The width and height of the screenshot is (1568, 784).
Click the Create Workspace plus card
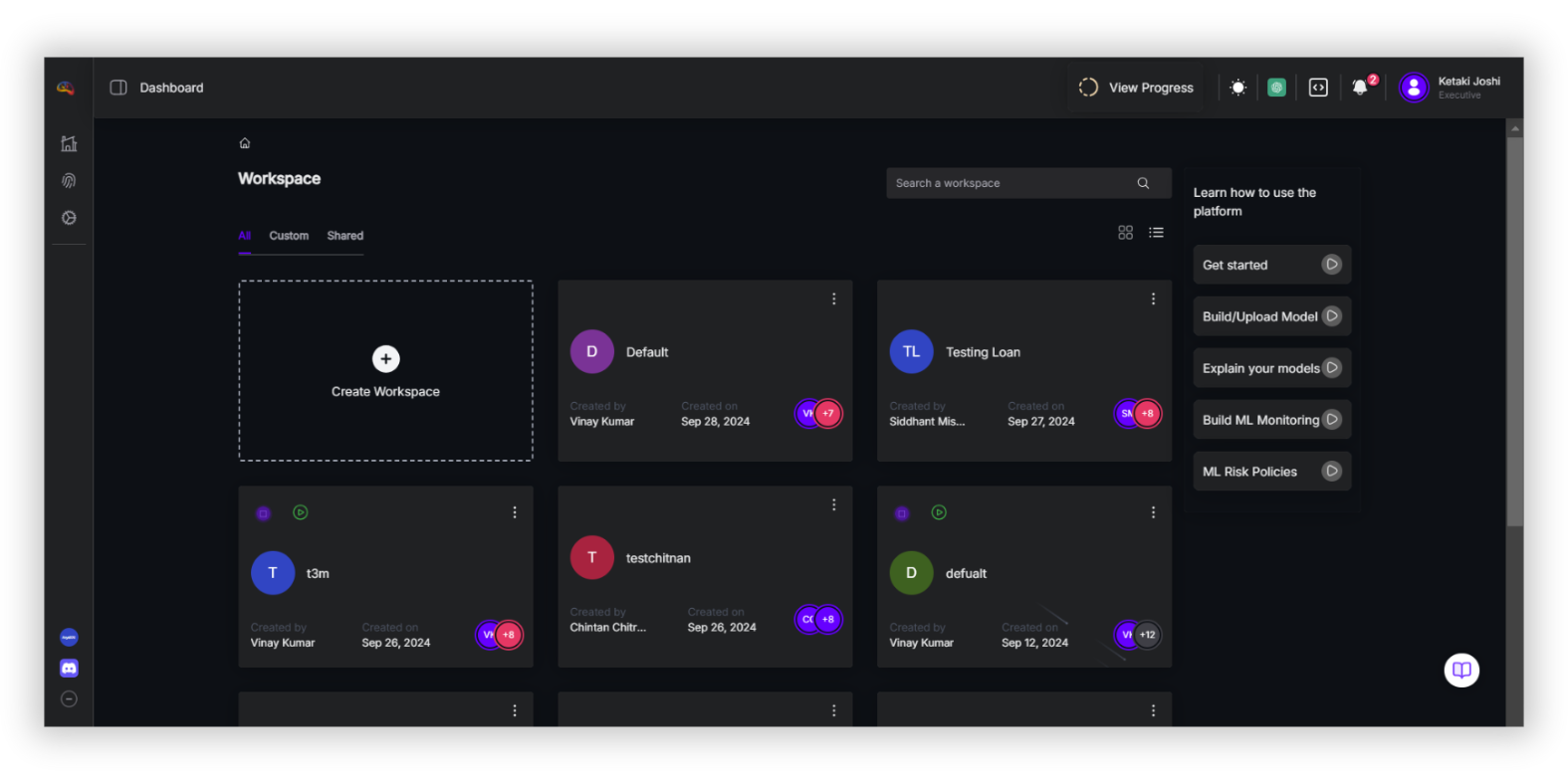pyautogui.click(x=385, y=370)
